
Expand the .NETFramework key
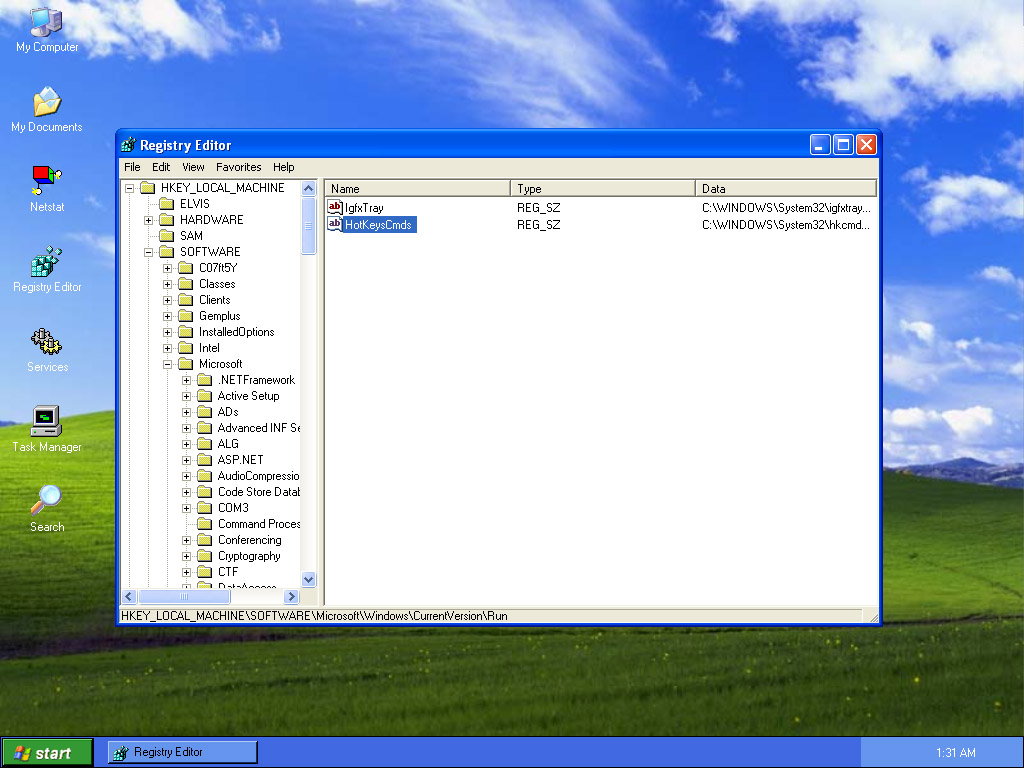186,380
